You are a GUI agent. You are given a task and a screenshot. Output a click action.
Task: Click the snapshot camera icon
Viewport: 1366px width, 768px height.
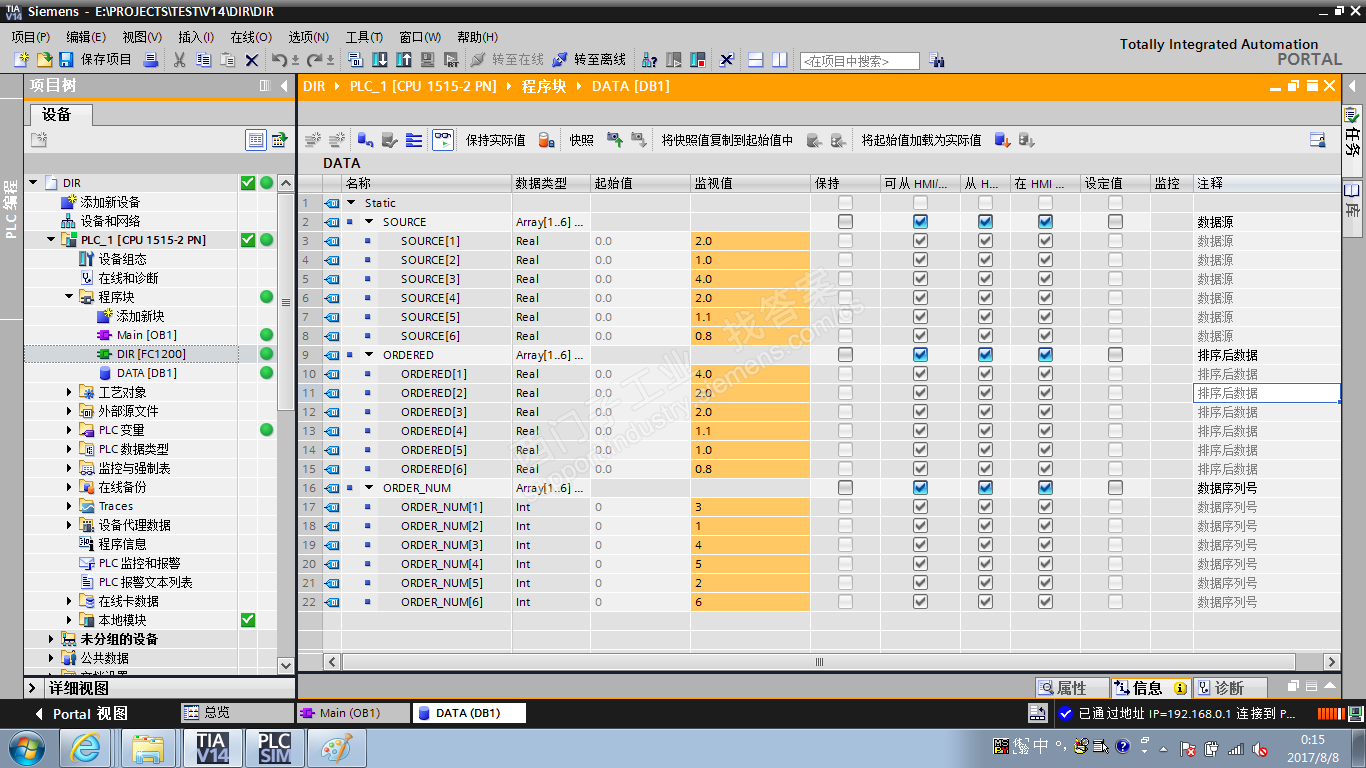[x=614, y=140]
